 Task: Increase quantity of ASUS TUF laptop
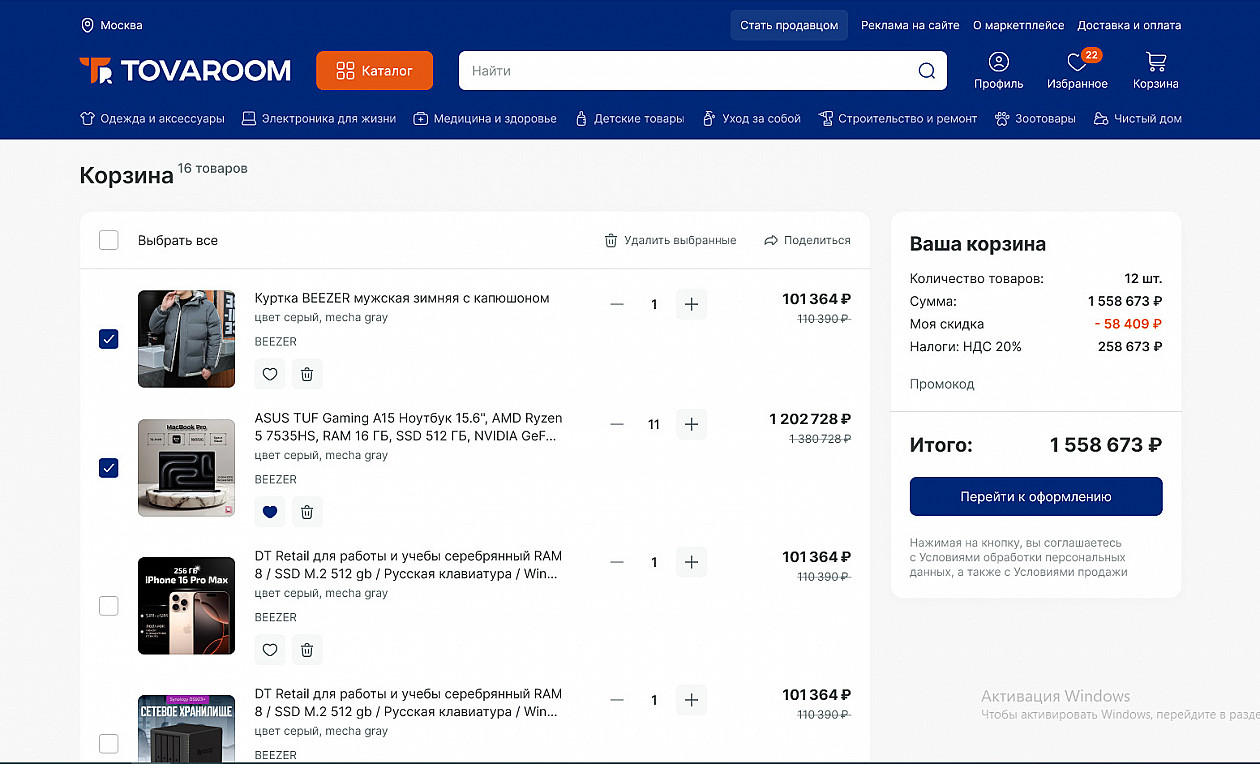[691, 424]
